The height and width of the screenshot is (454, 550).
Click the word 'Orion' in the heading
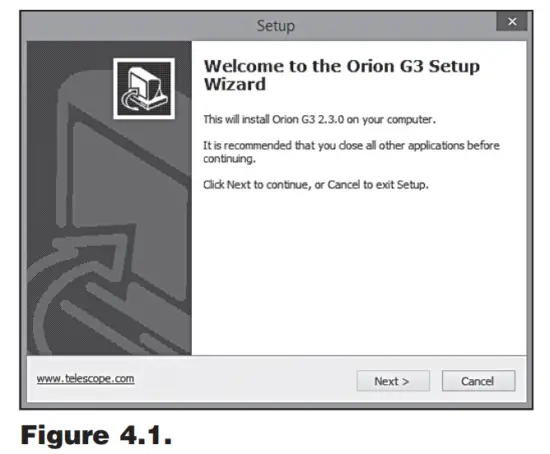pos(370,66)
